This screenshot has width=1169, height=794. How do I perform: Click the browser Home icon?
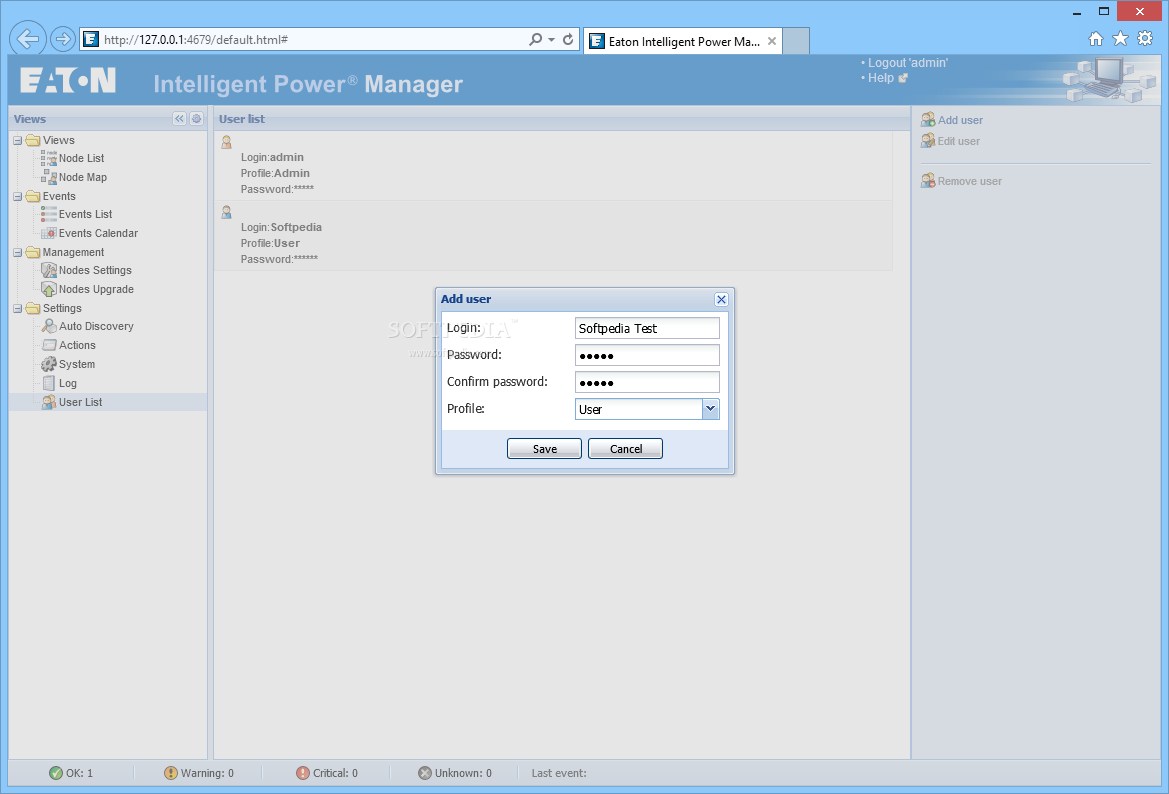pyautogui.click(x=1095, y=39)
